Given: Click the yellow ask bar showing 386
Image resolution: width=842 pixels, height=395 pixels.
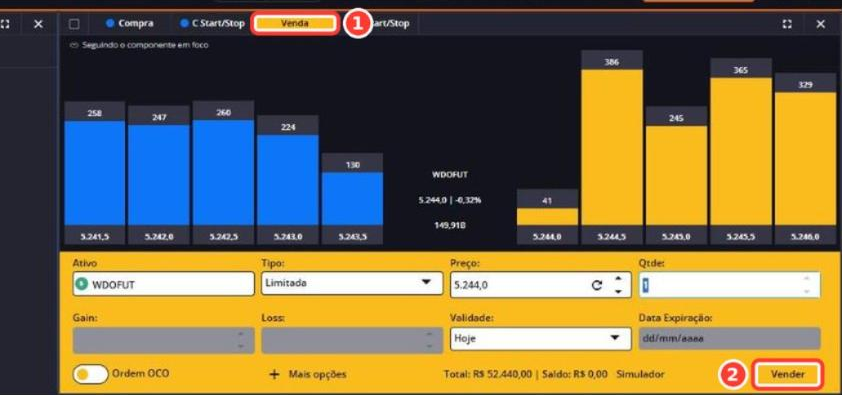Looking at the screenshot, I should 612,147.
